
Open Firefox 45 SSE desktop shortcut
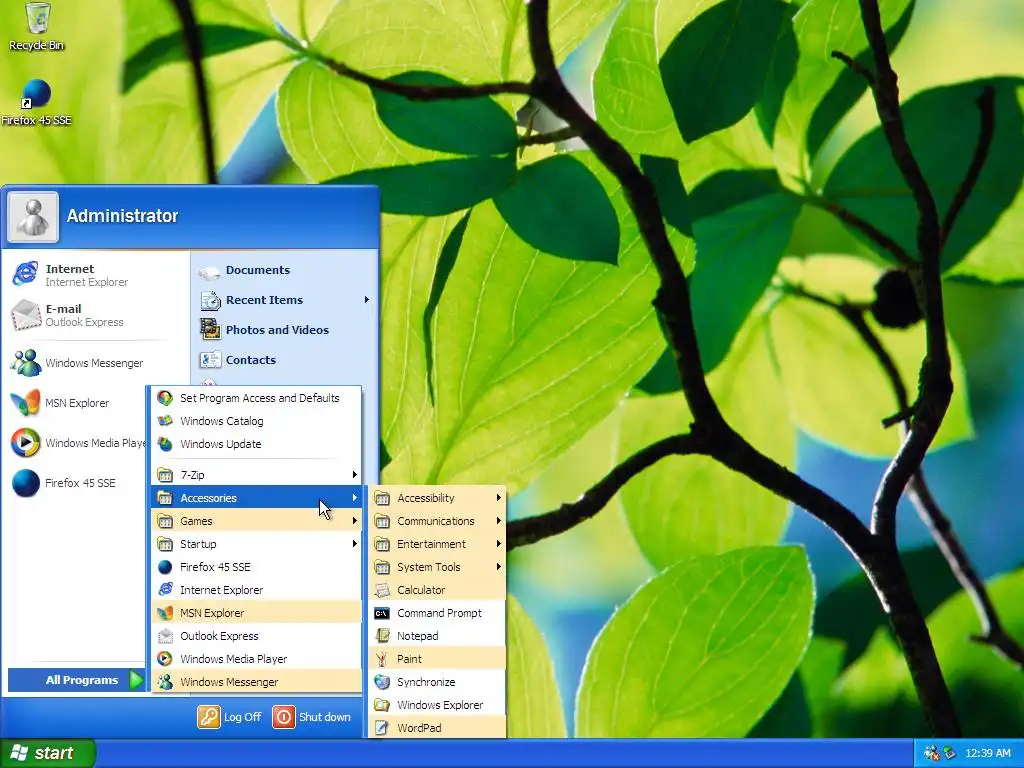coord(36,103)
